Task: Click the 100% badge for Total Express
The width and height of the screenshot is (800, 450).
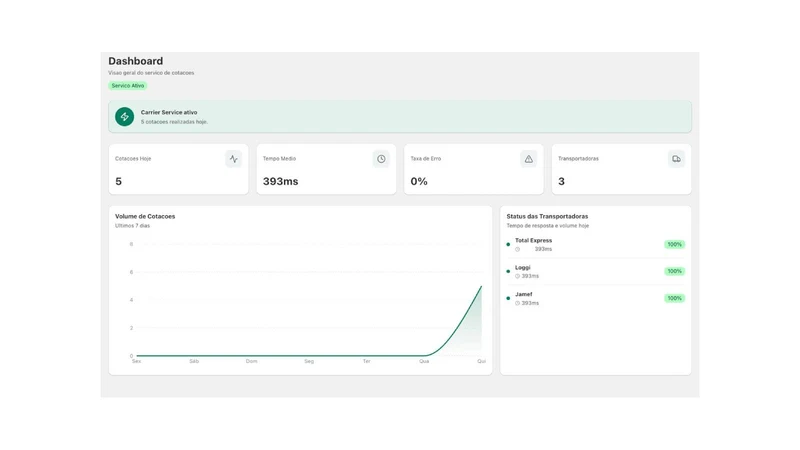Action: (x=674, y=244)
